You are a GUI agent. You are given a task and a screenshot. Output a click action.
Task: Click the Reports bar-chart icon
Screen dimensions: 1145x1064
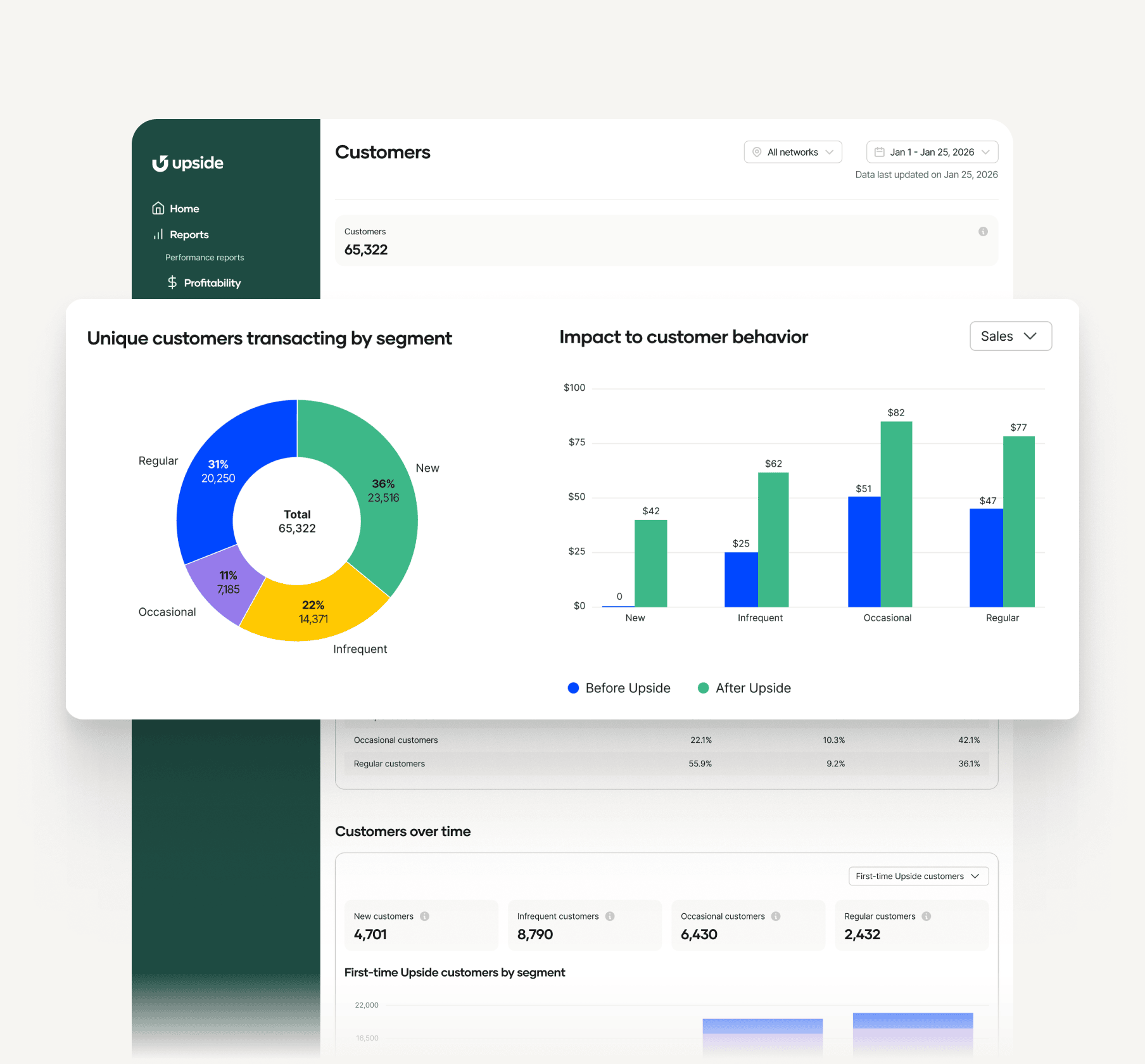[x=158, y=234]
